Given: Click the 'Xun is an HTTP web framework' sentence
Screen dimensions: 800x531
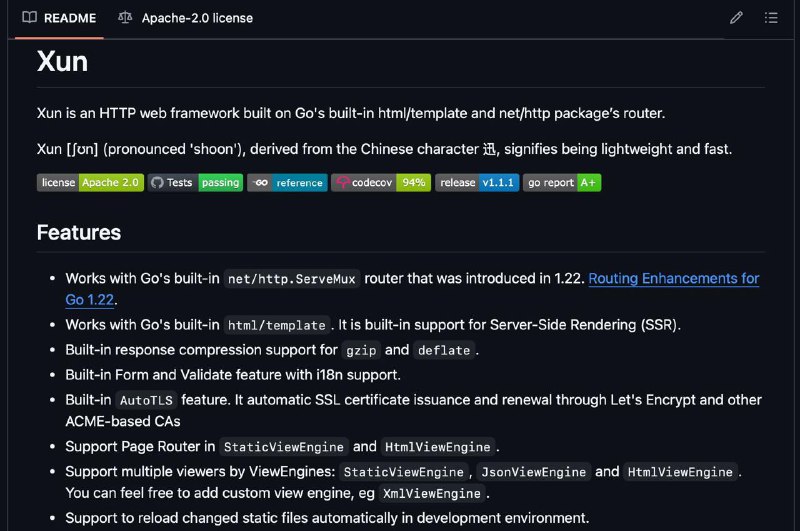Looking at the screenshot, I should [351, 113].
